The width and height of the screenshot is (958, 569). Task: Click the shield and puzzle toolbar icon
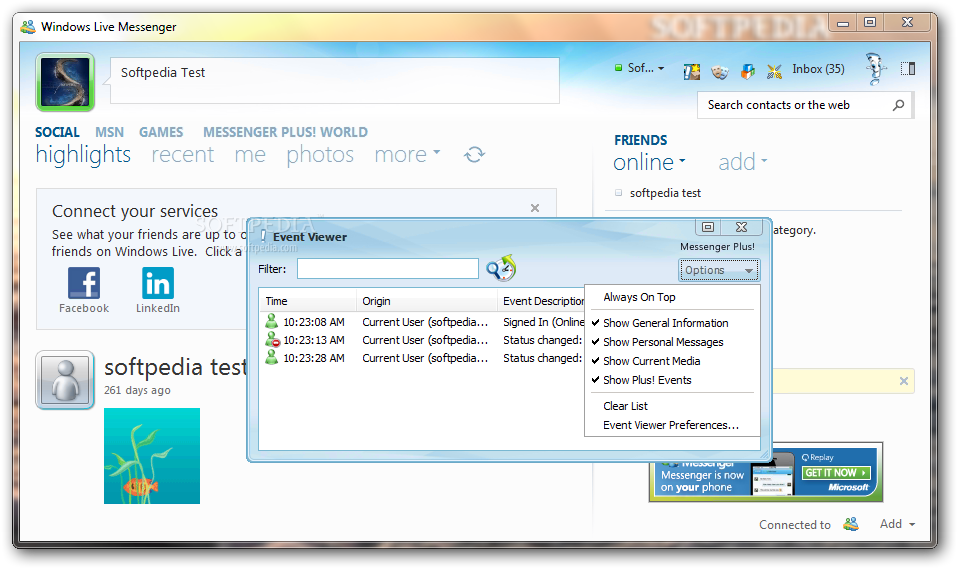click(747, 72)
